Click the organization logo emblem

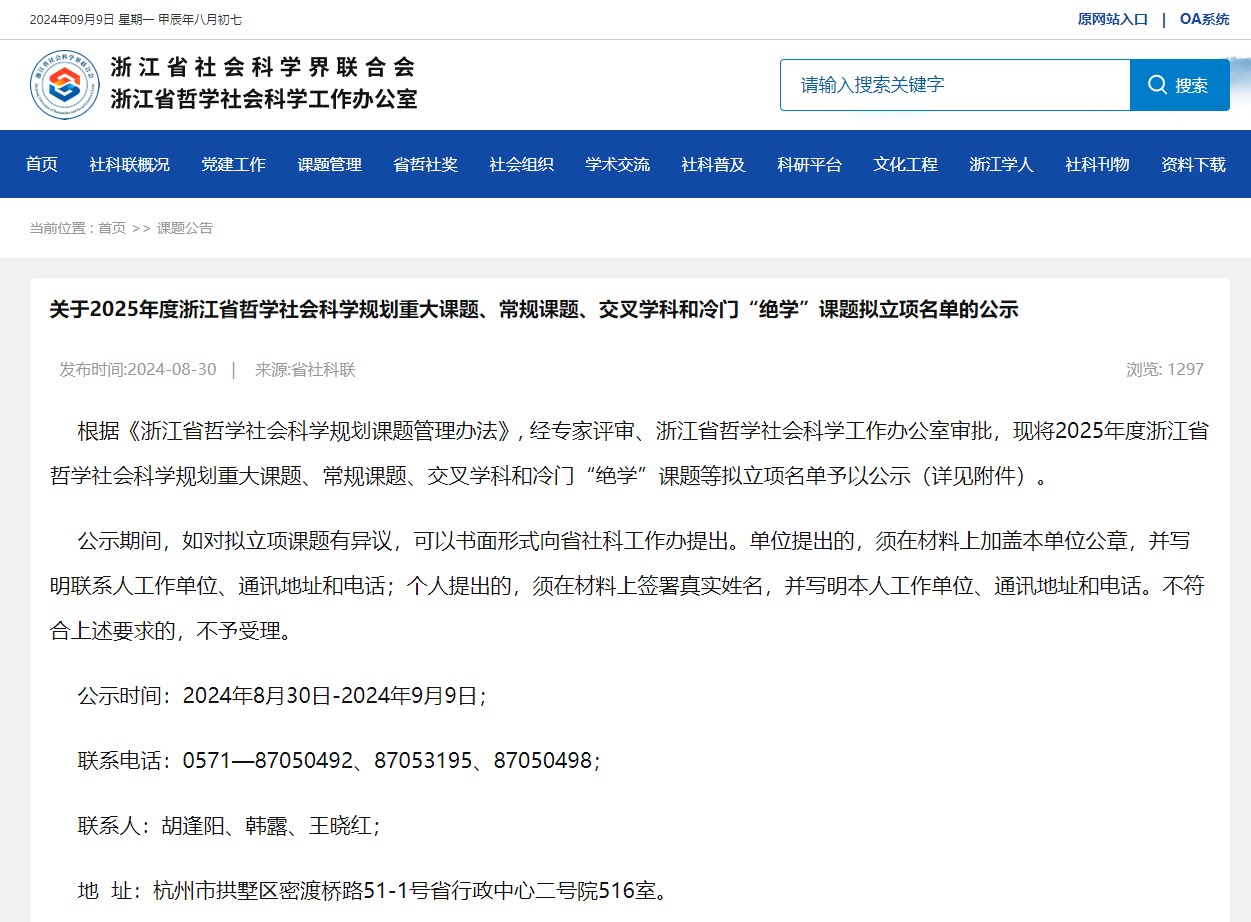pos(65,85)
